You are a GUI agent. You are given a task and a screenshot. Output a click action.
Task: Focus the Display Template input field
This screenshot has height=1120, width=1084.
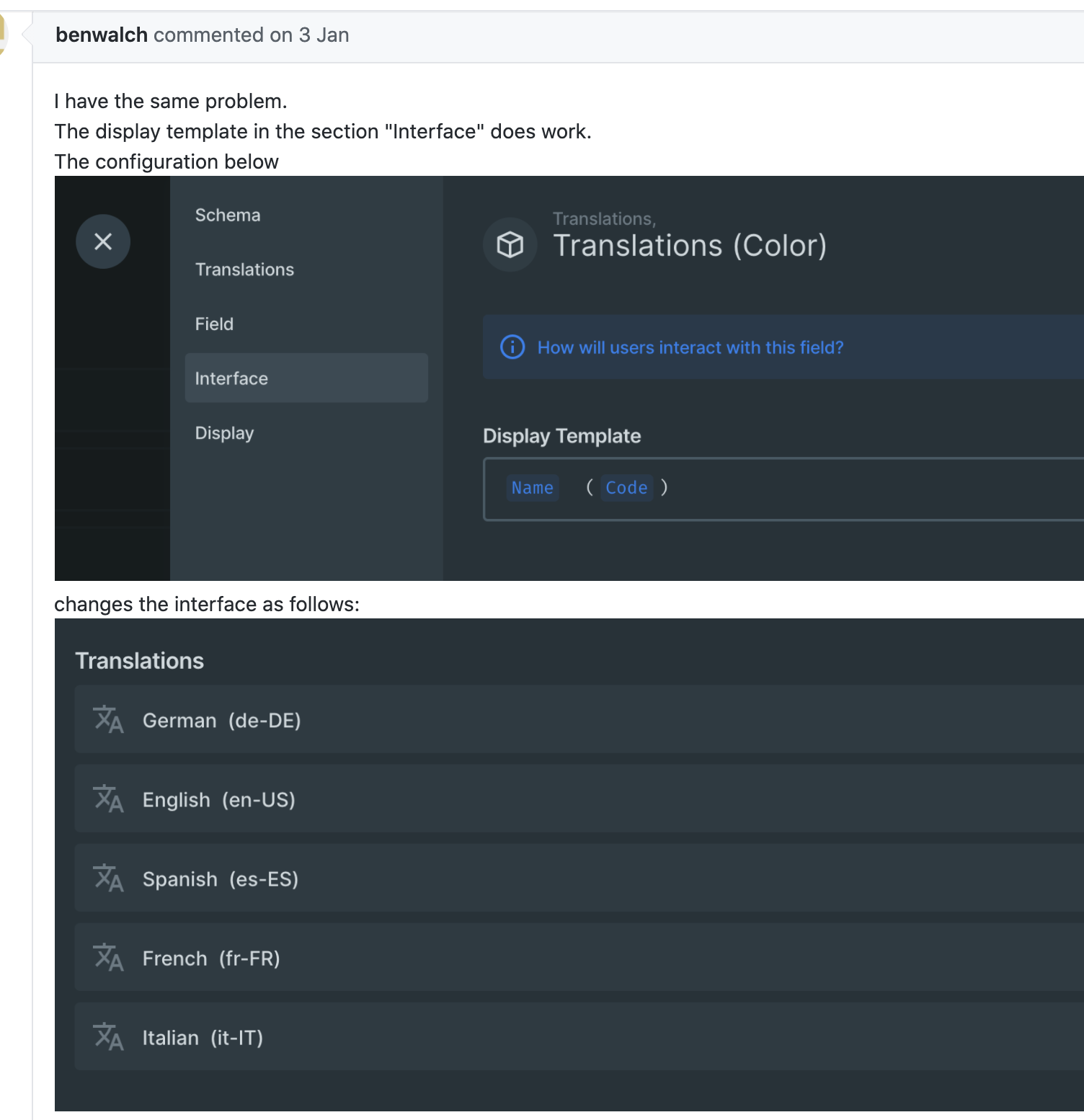(x=783, y=489)
